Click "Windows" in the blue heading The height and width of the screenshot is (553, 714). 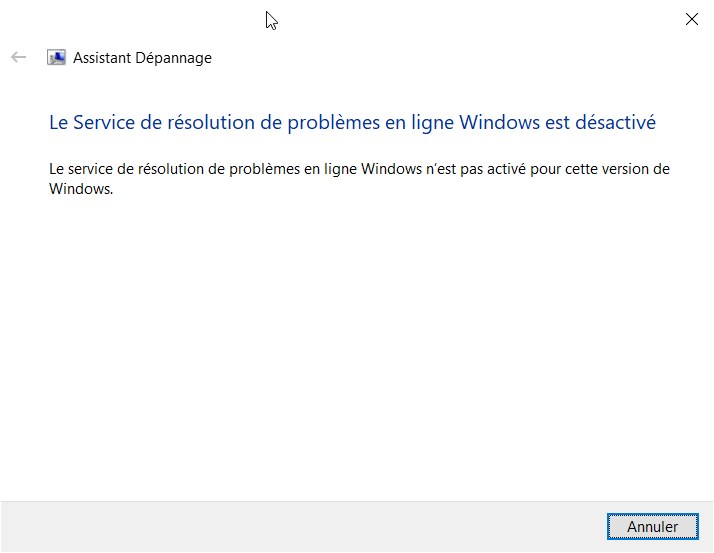(x=499, y=122)
